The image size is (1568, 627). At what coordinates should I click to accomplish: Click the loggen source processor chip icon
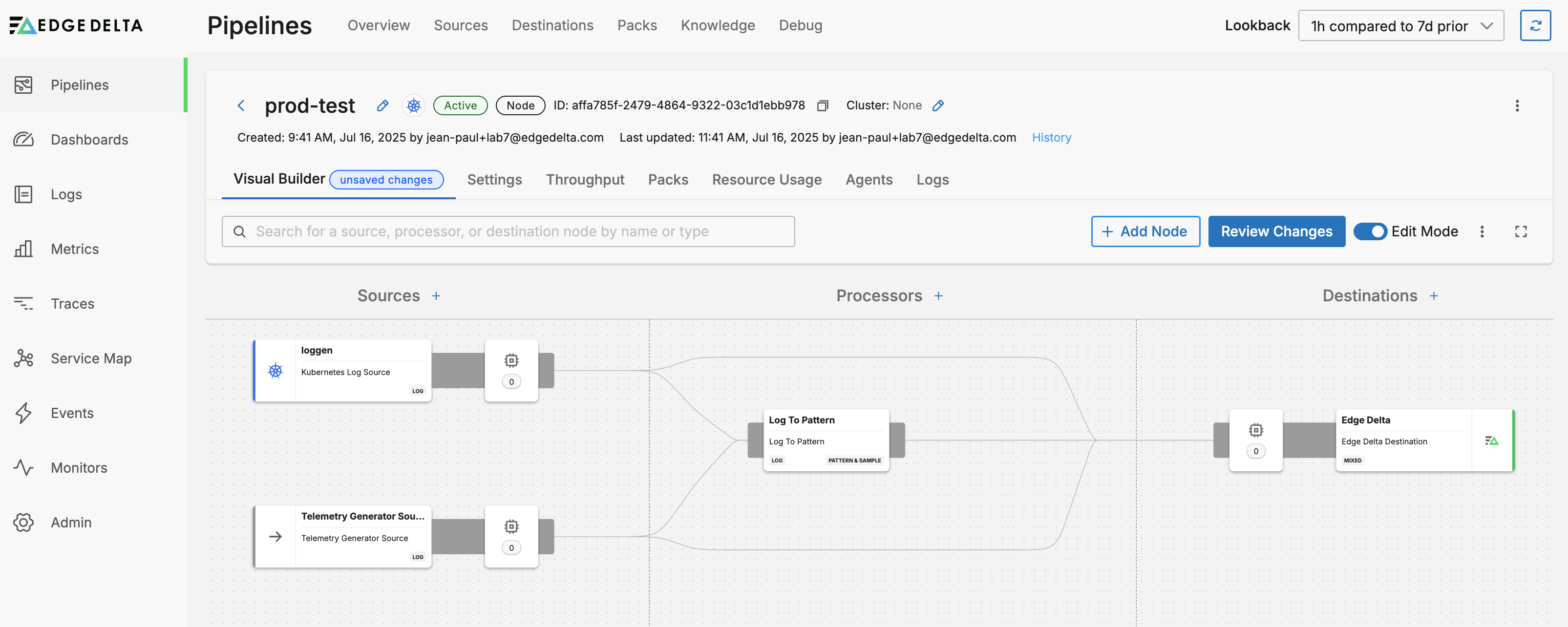pyautogui.click(x=511, y=360)
